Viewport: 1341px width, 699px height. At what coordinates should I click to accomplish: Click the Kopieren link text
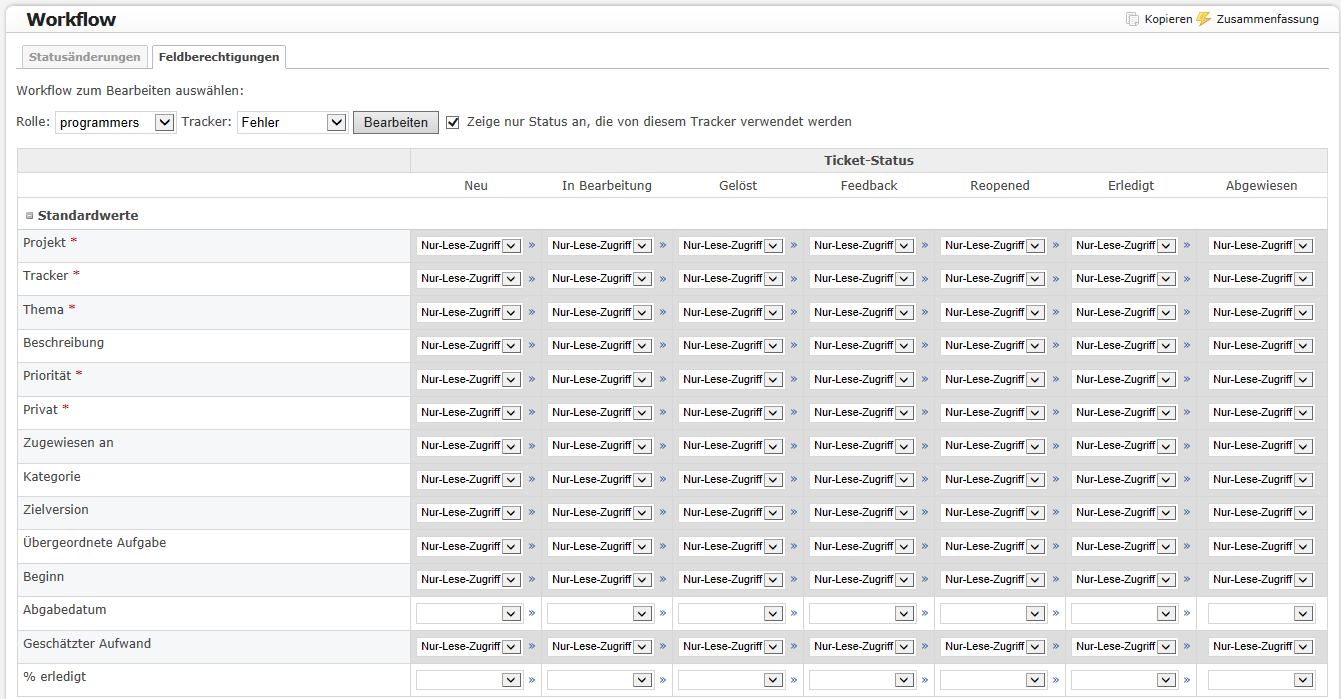[x=1168, y=19]
